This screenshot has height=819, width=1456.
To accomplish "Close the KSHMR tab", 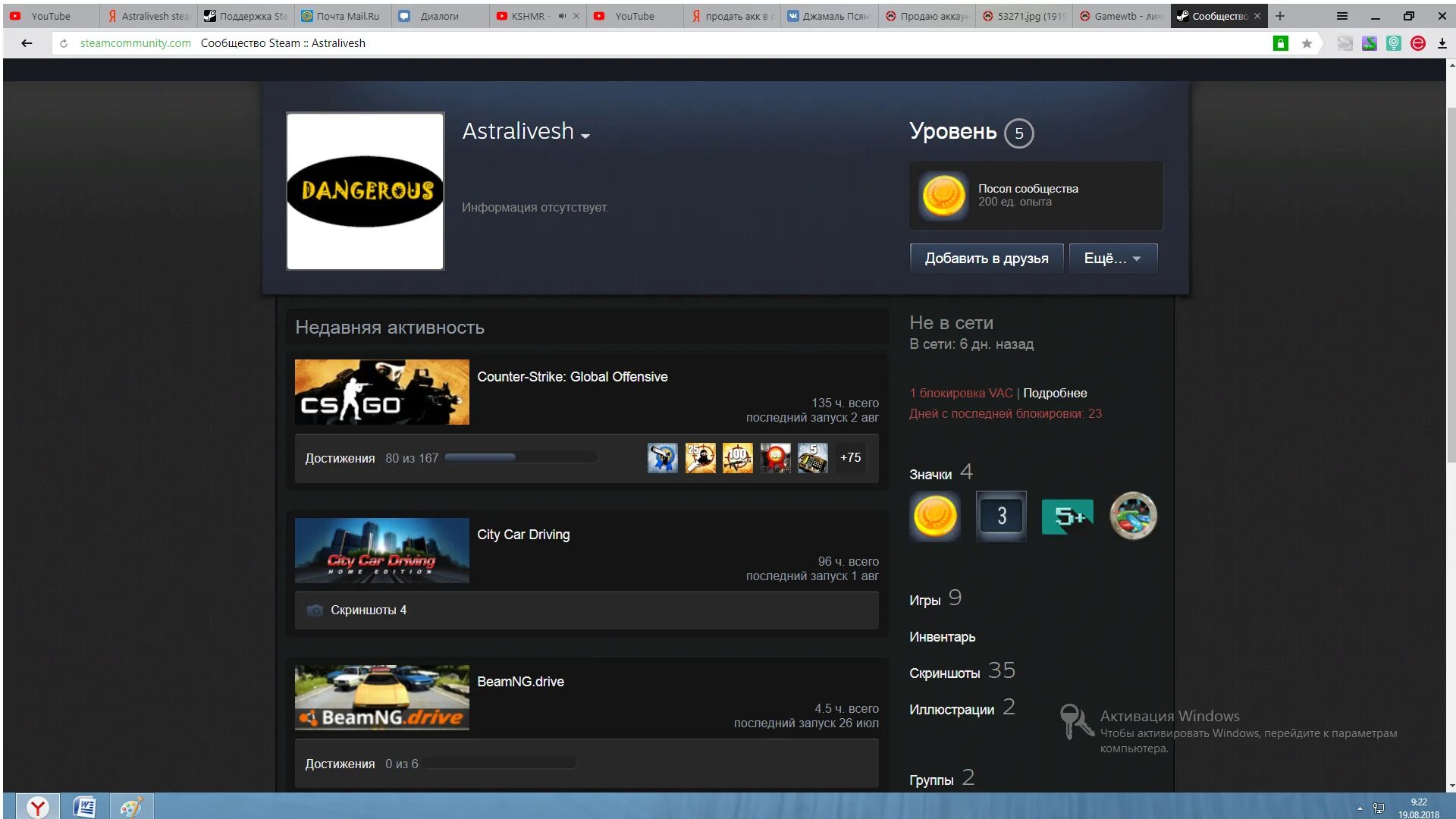I will point(576,16).
